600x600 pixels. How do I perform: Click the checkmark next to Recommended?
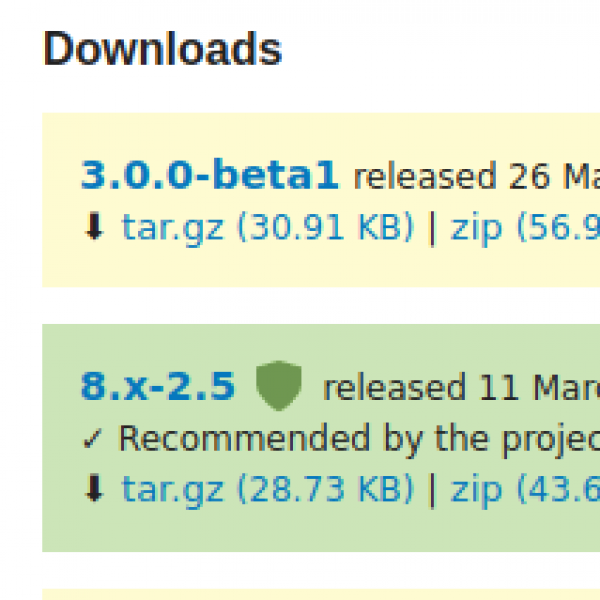[x=92, y=438]
